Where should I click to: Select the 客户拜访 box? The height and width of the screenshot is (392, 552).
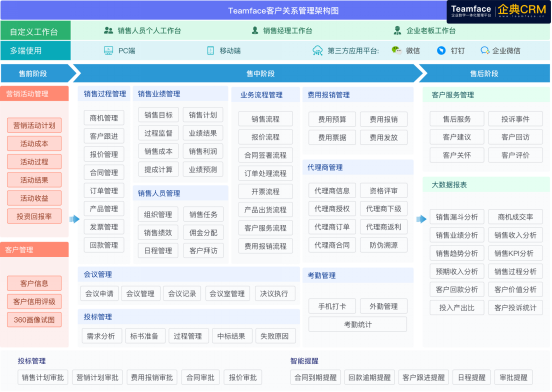(203, 251)
